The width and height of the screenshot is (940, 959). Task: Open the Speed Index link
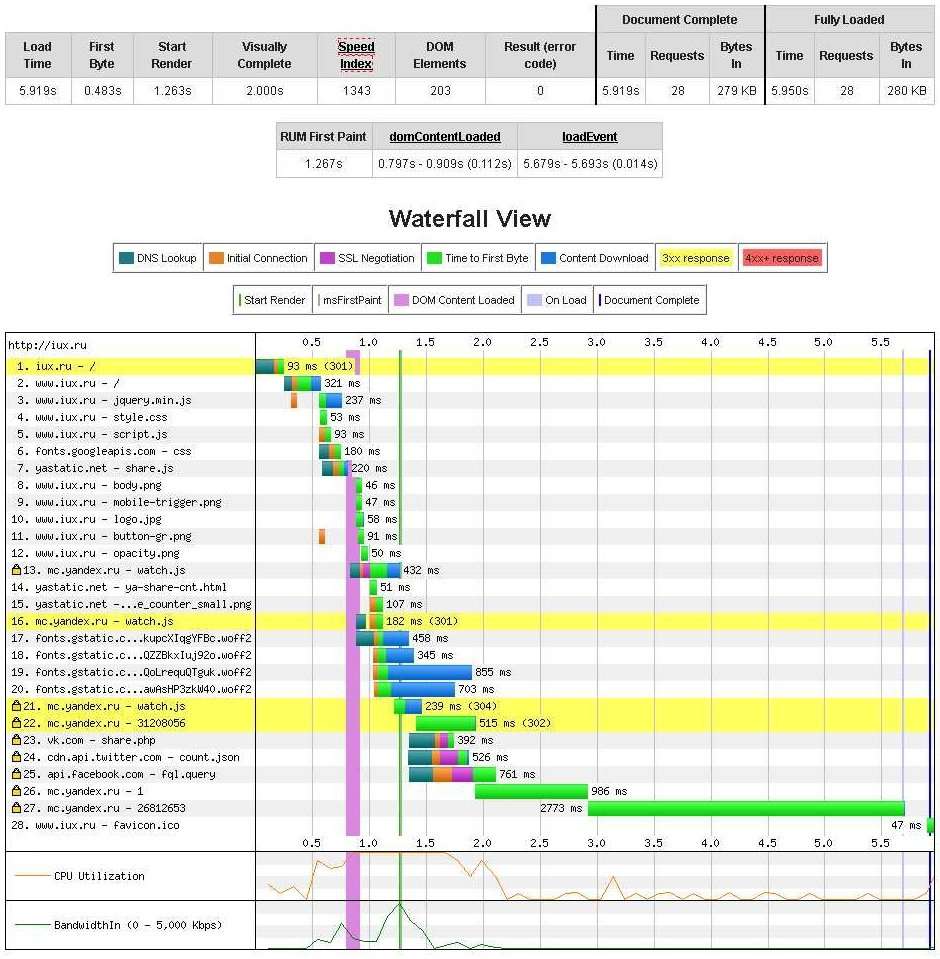click(x=356, y=55)
